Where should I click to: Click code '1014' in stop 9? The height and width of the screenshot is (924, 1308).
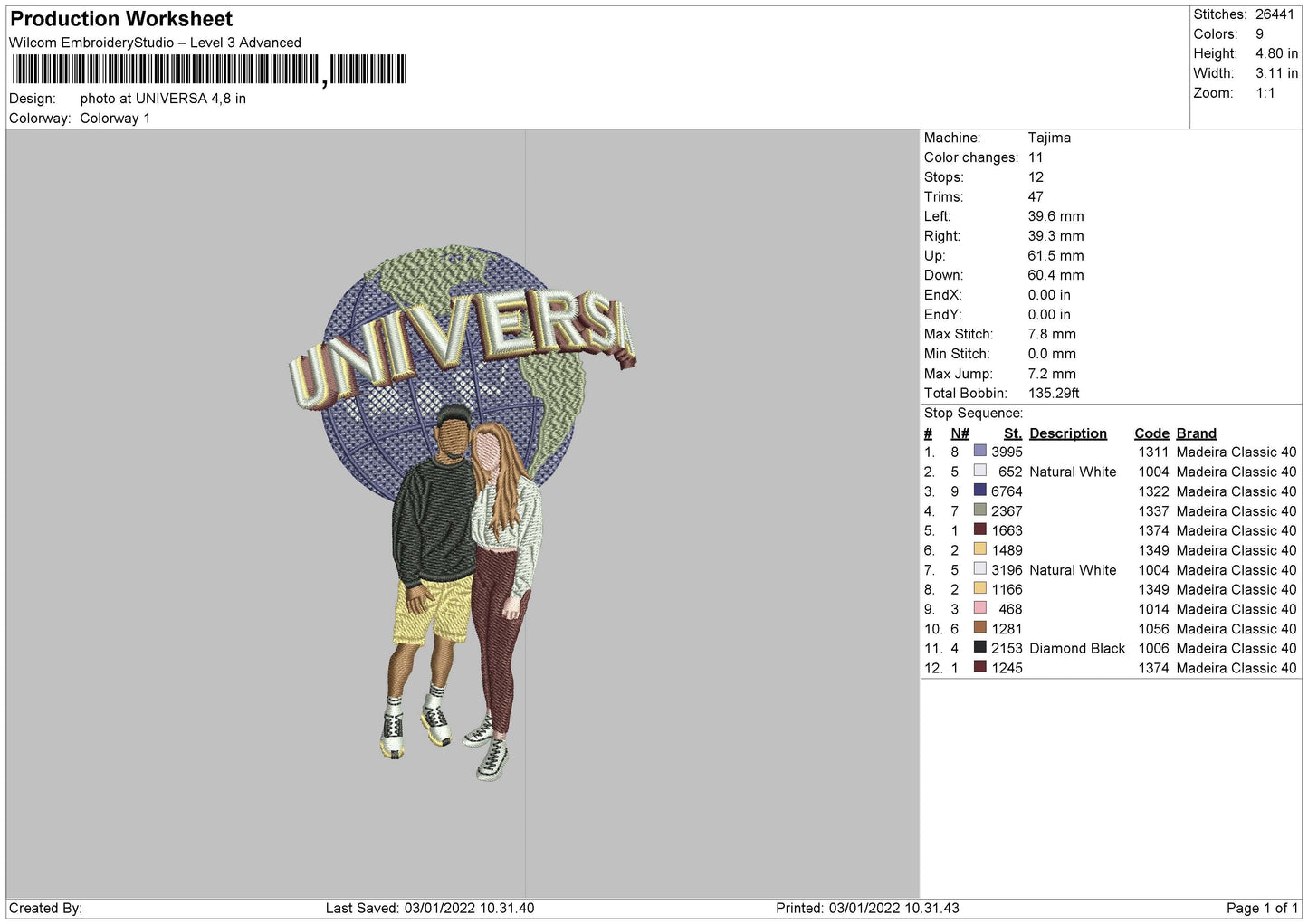1153,609
